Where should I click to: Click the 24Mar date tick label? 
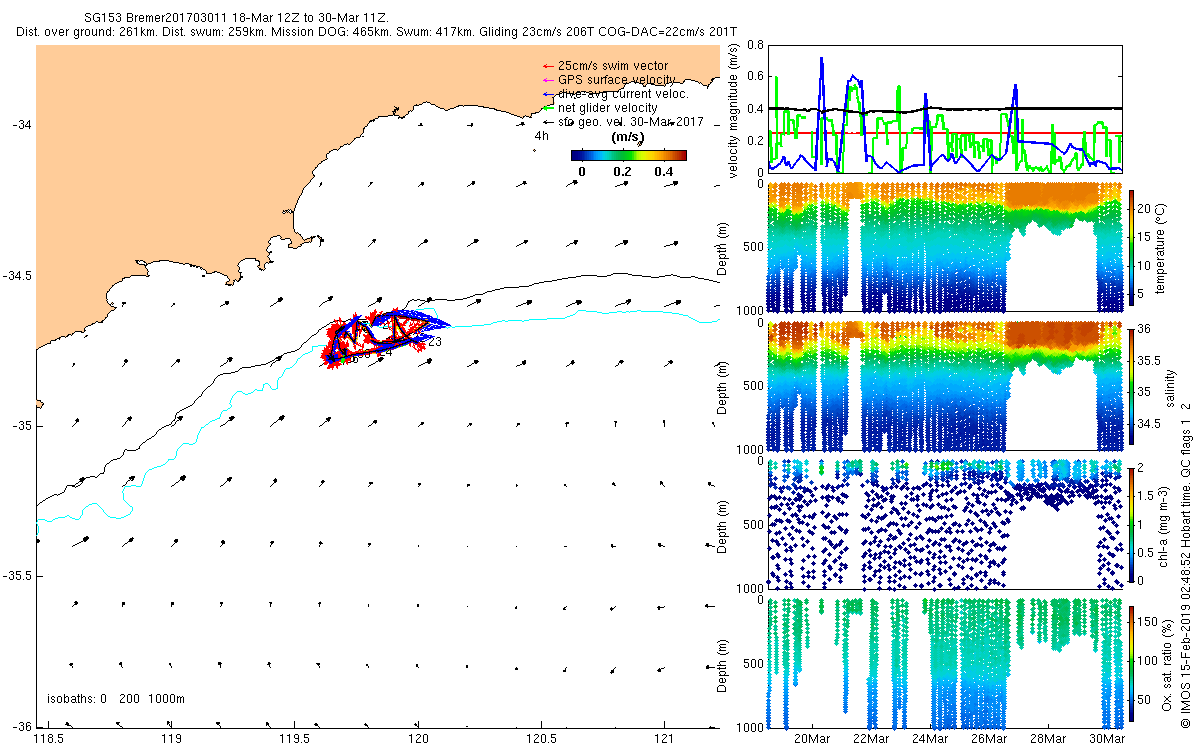click(x=931, y=739)
